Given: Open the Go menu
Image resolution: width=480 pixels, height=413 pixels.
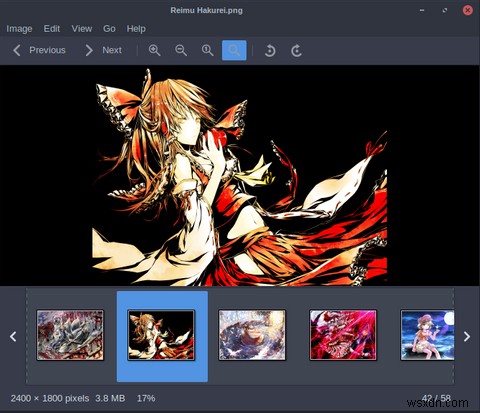Looking at the screenshot, I should [109, 29].
